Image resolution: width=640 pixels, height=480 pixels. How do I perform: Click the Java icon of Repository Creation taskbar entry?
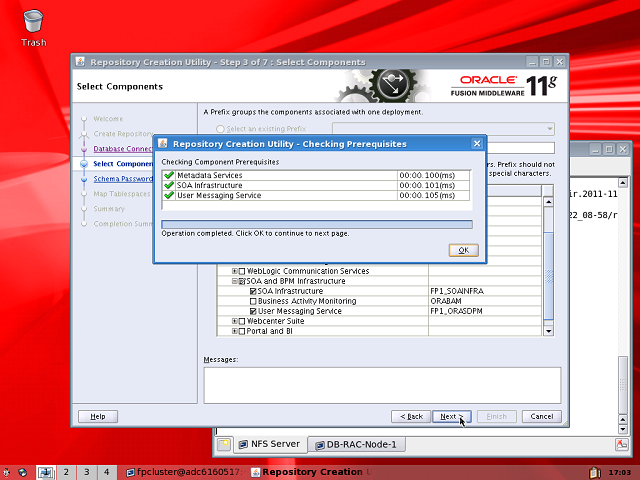255,472
